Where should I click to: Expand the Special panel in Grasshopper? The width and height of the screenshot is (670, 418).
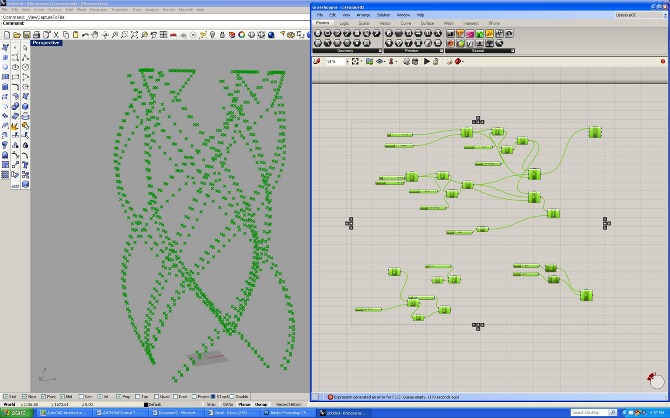[x=512, y=50]
